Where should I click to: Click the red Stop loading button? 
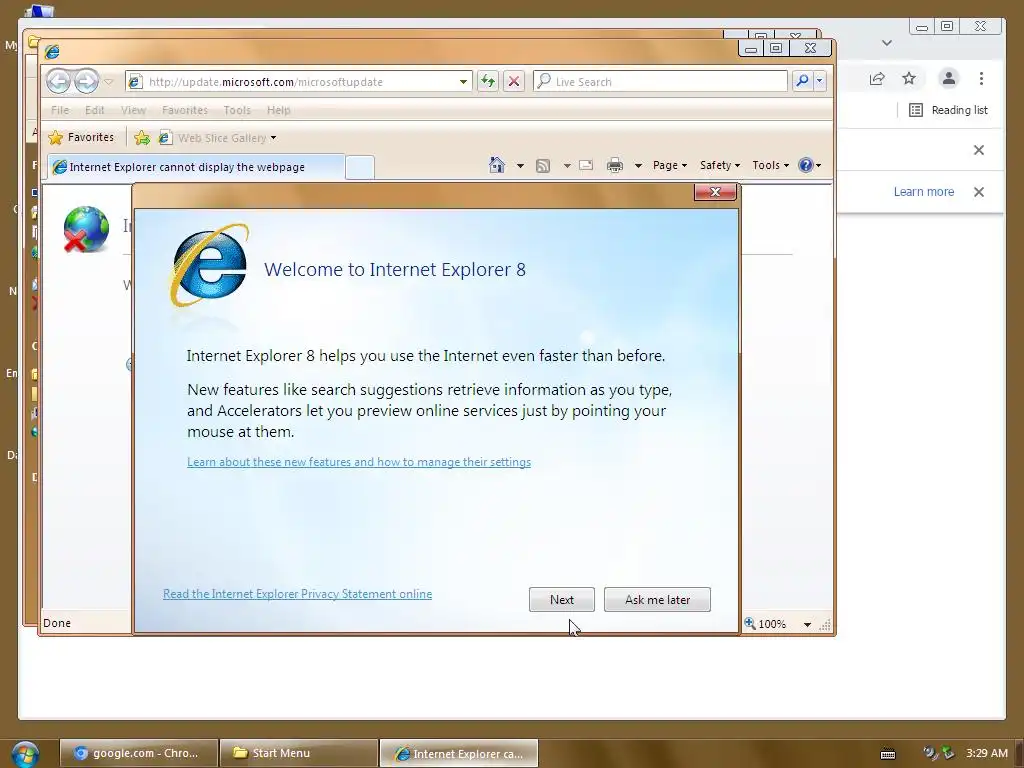click(514, 82)
